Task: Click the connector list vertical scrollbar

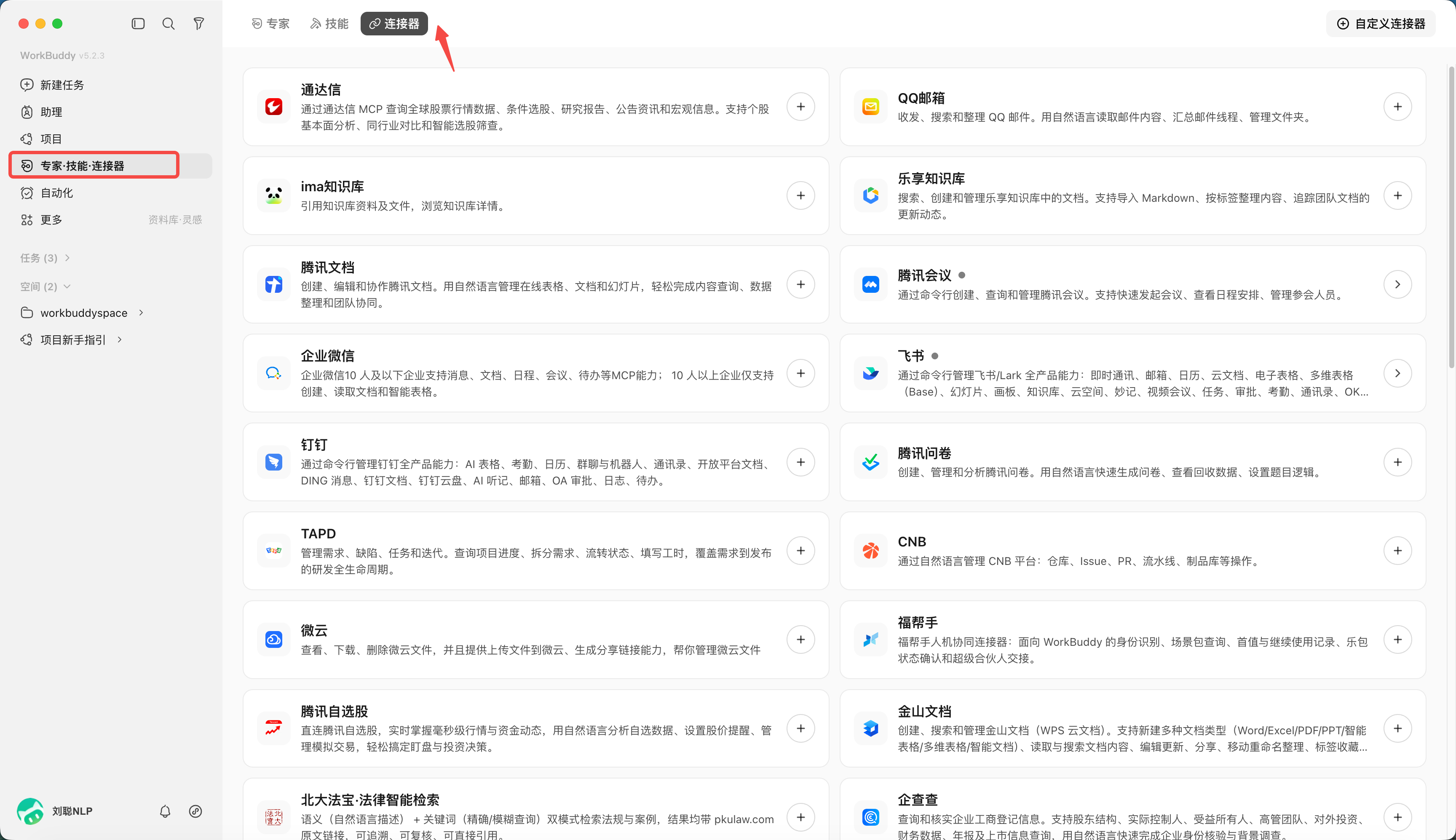Action: [x=1451, y=218]
